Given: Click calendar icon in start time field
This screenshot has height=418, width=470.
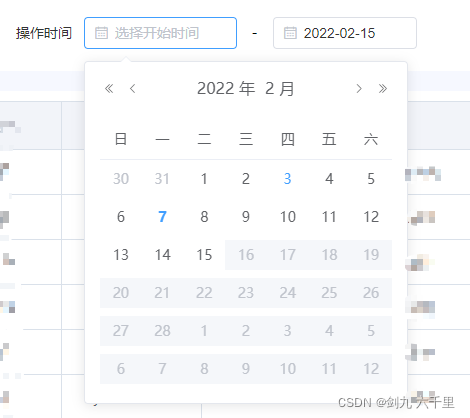Looking at the screenshot, I should tap(101, 33).
